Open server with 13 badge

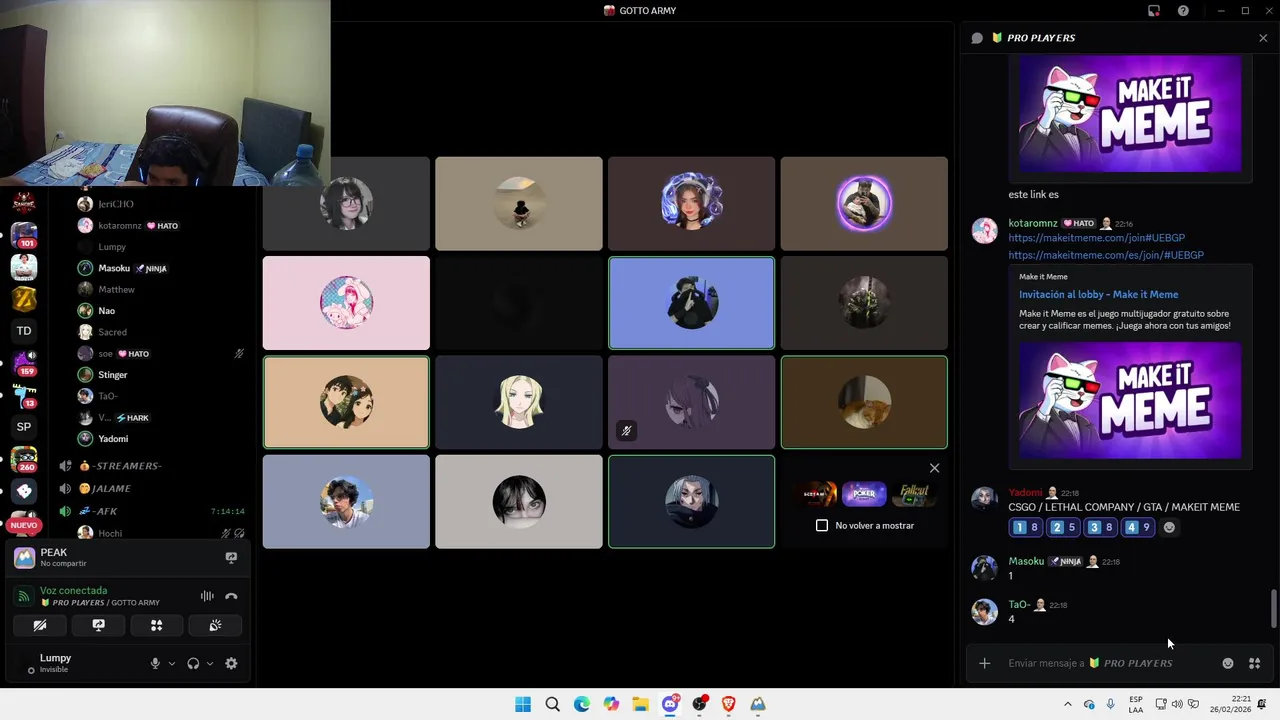pyautogui.click(x=24, y=395)
